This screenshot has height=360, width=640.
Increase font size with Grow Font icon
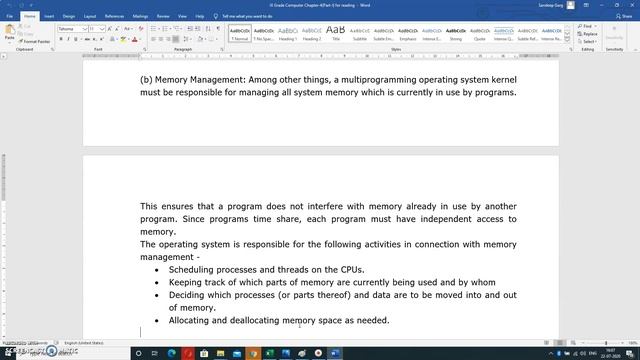[x=110, y=29]
